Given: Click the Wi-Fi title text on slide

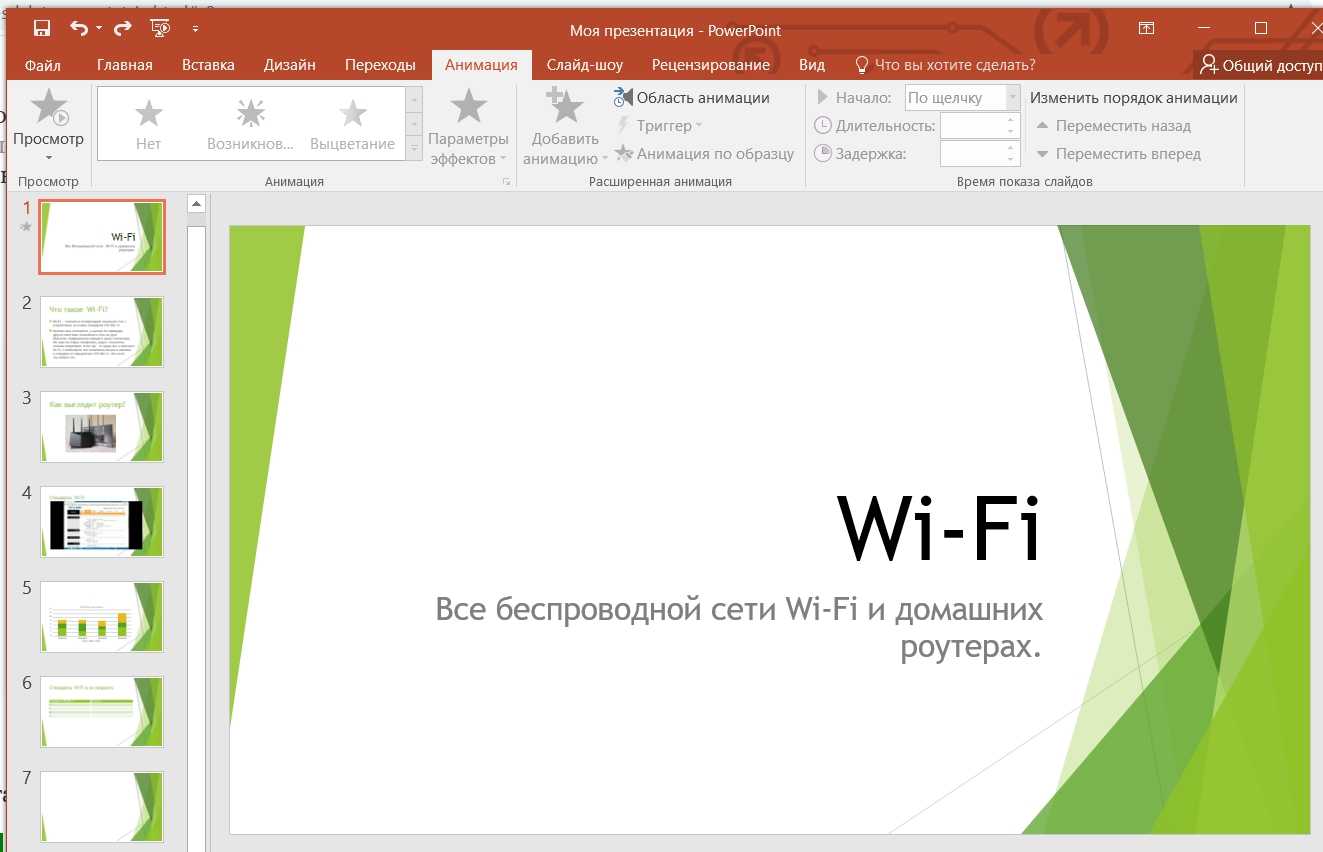Looking at the screenshot, I should pos(940,530).
